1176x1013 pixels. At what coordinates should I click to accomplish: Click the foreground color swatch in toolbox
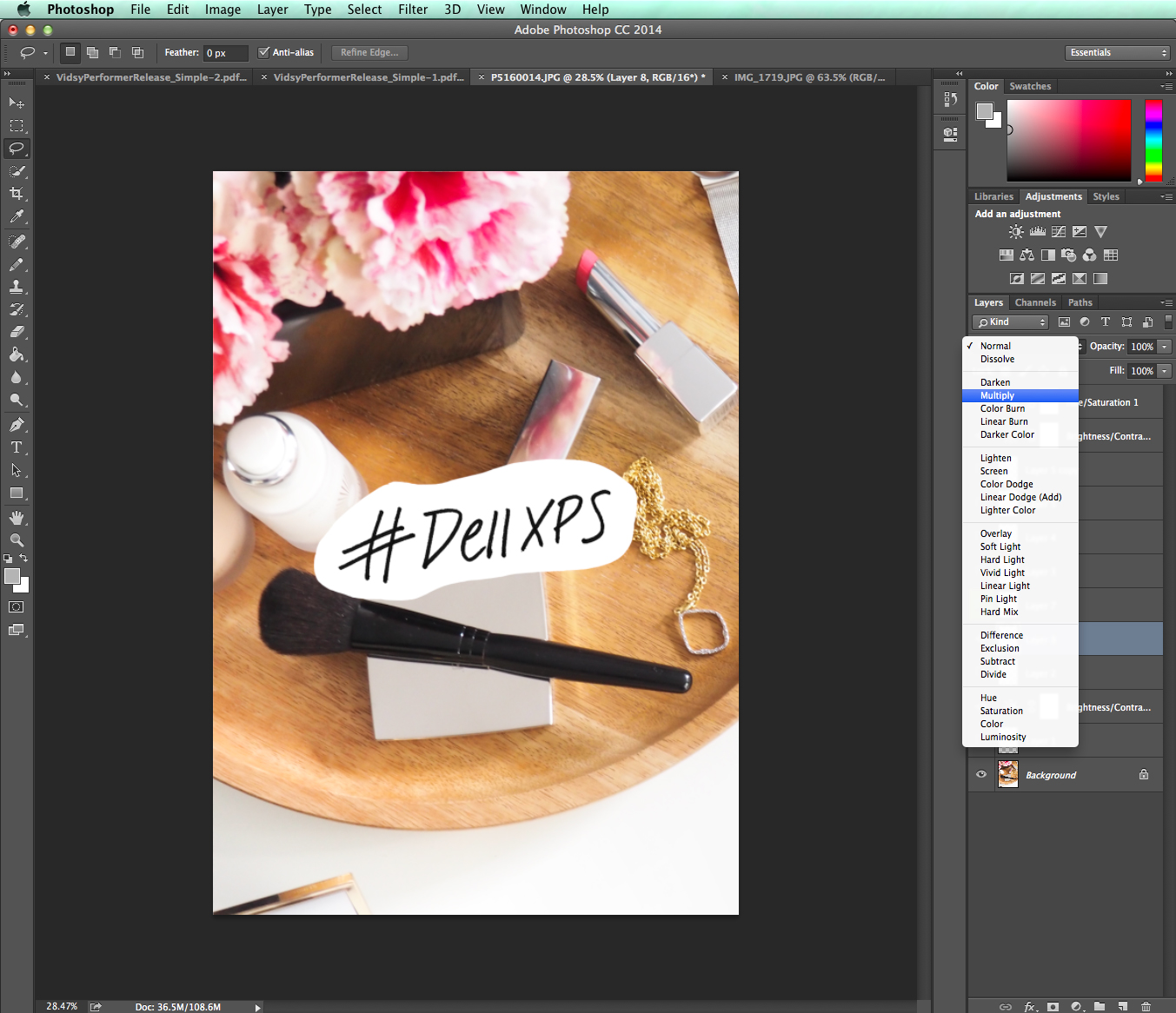click(12, 576)
